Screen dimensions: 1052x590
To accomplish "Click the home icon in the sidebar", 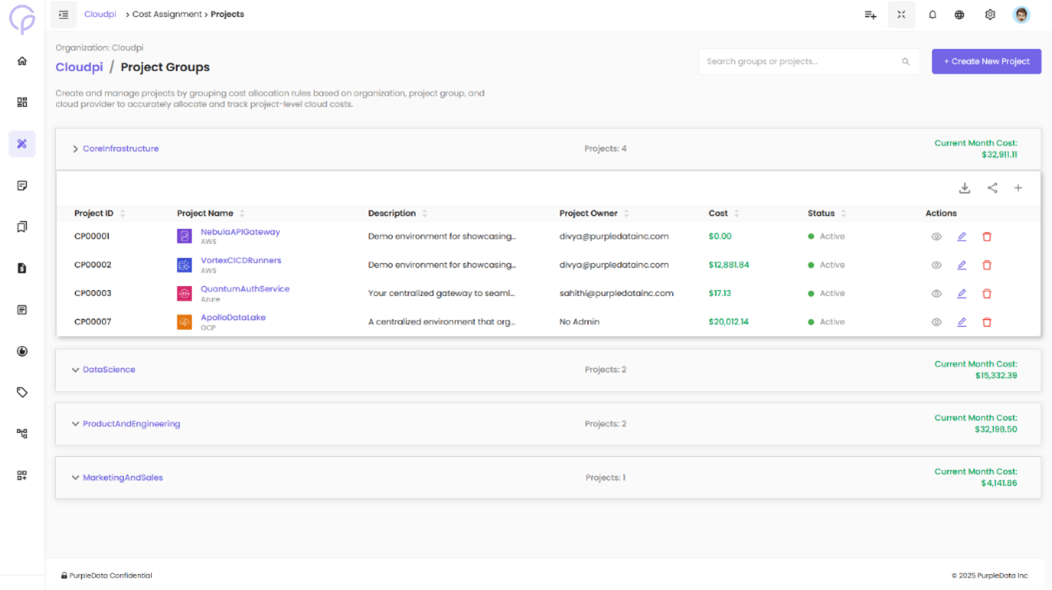I will click(22, 61).
